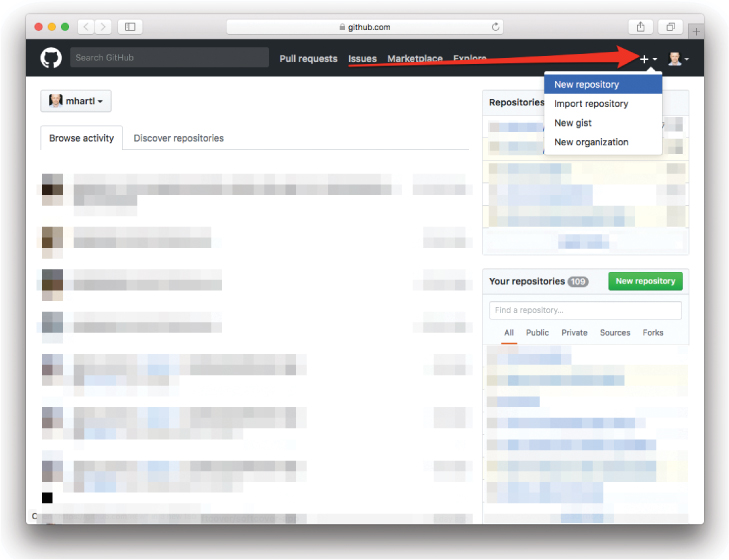Expand the mhartl account switcher
729x560 pixels.
pos(76,101)
